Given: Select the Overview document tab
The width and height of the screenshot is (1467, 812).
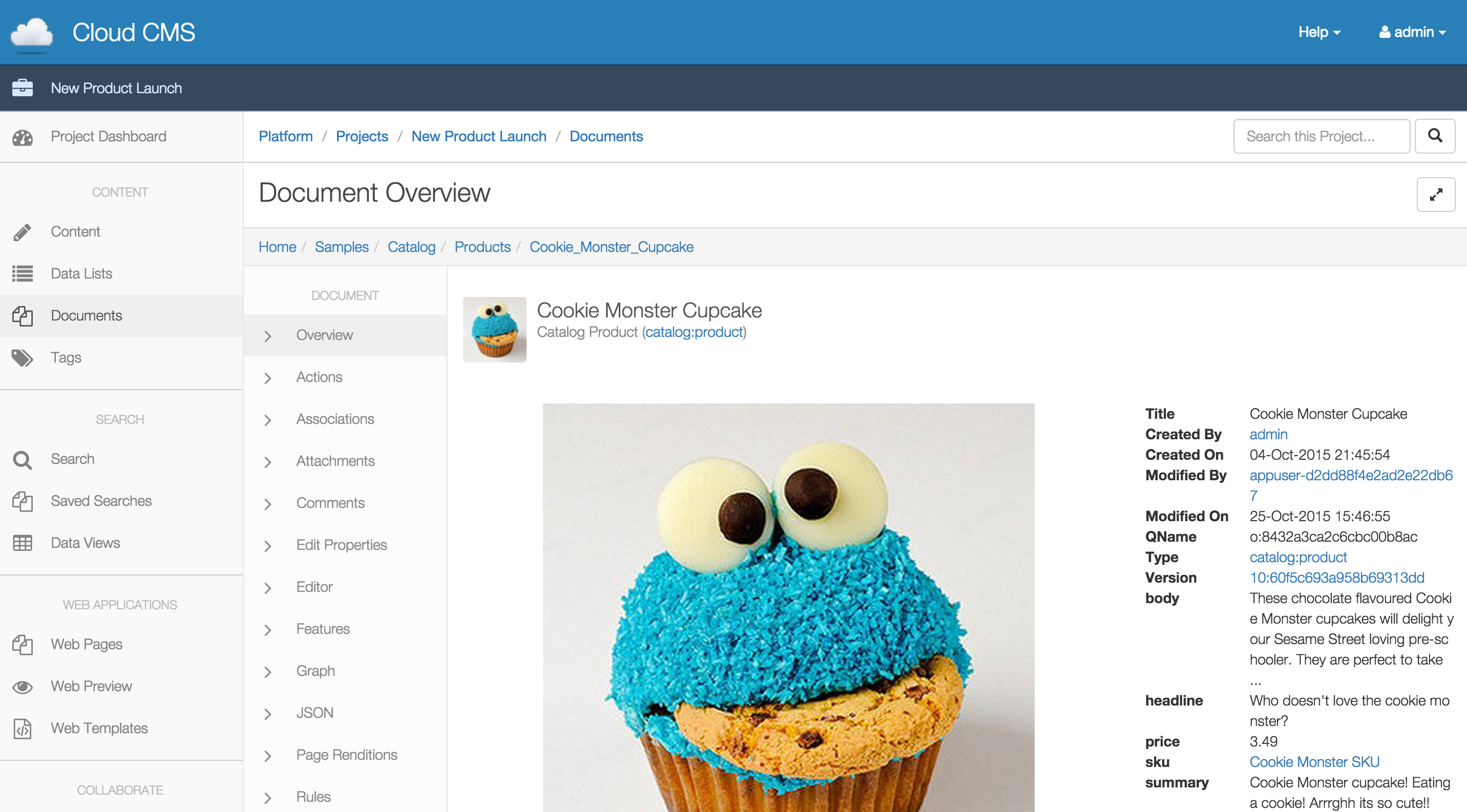Looking at the screenshot, I should pos(345,335).
